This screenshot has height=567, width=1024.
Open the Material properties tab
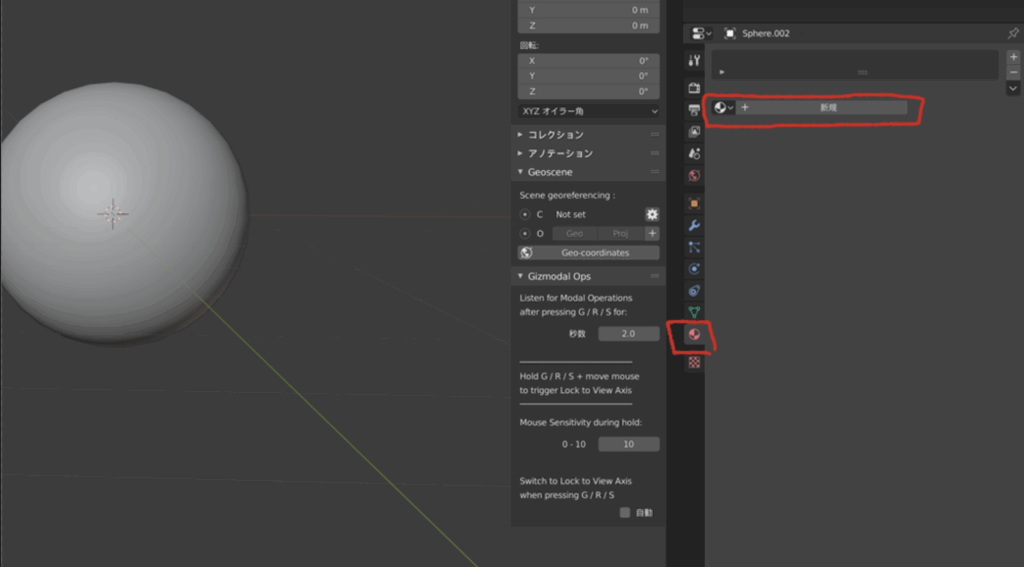[x=694, y=335]
